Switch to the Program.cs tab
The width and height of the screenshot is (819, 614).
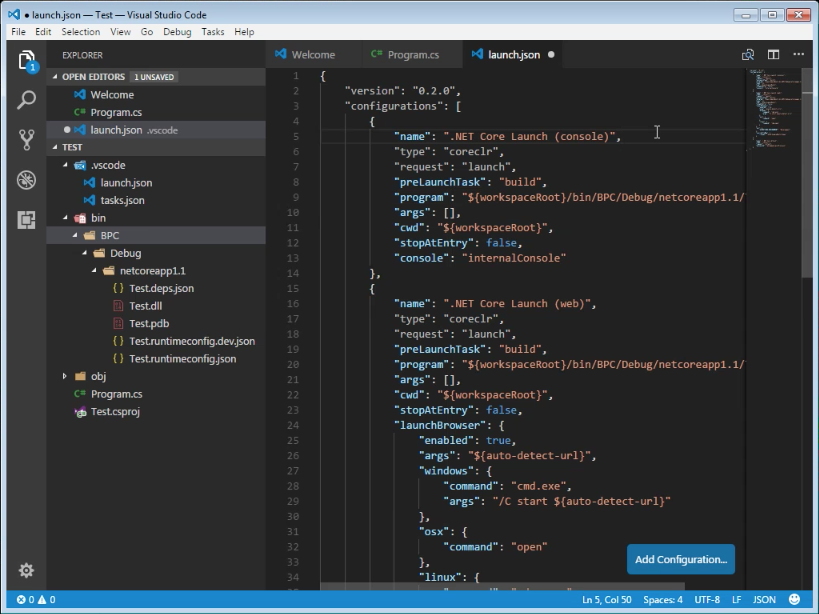pos(413,54)
